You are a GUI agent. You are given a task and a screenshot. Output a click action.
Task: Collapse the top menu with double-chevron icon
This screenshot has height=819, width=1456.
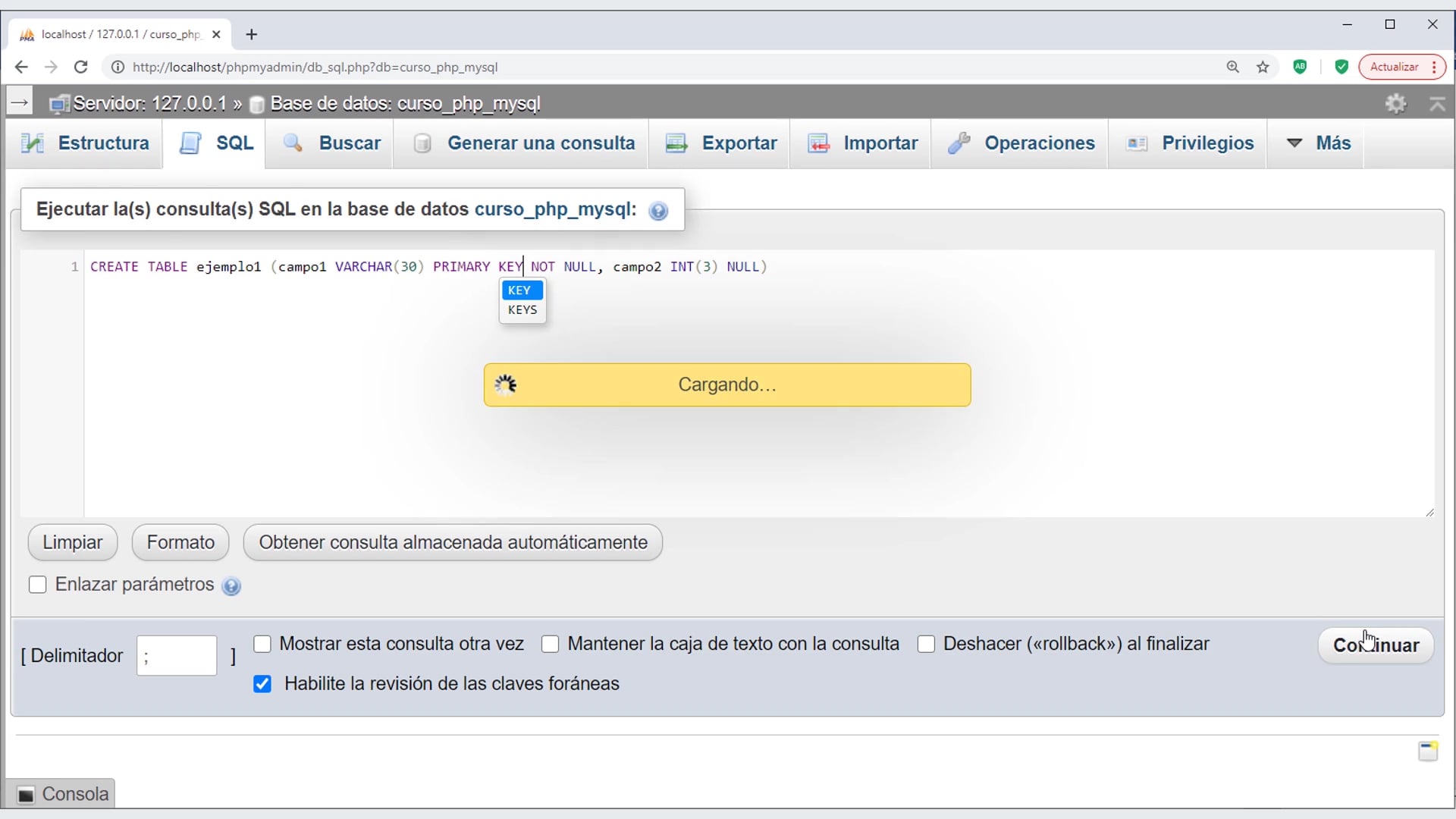pos(1437,104)
